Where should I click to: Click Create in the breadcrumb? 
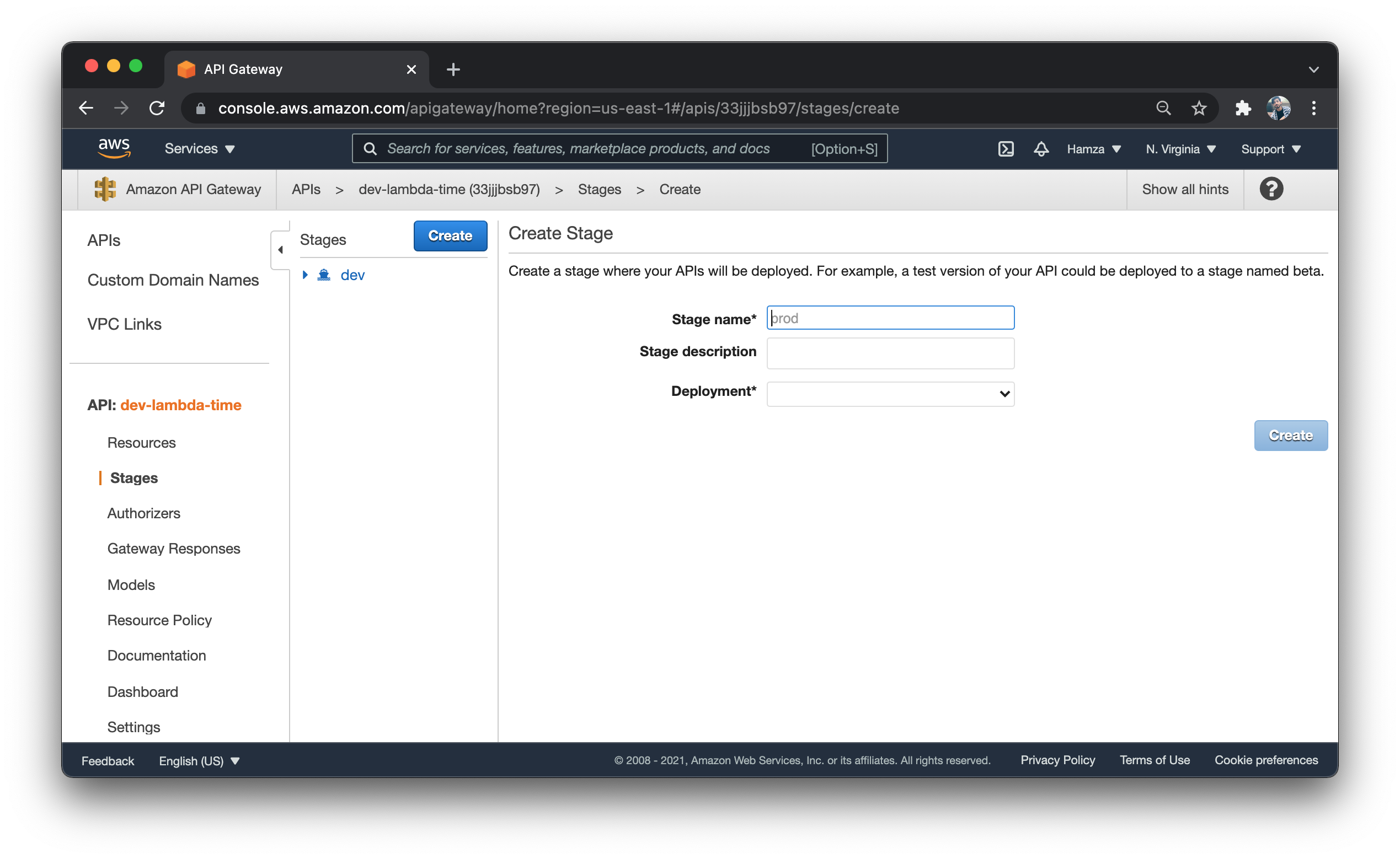[679, 189]
